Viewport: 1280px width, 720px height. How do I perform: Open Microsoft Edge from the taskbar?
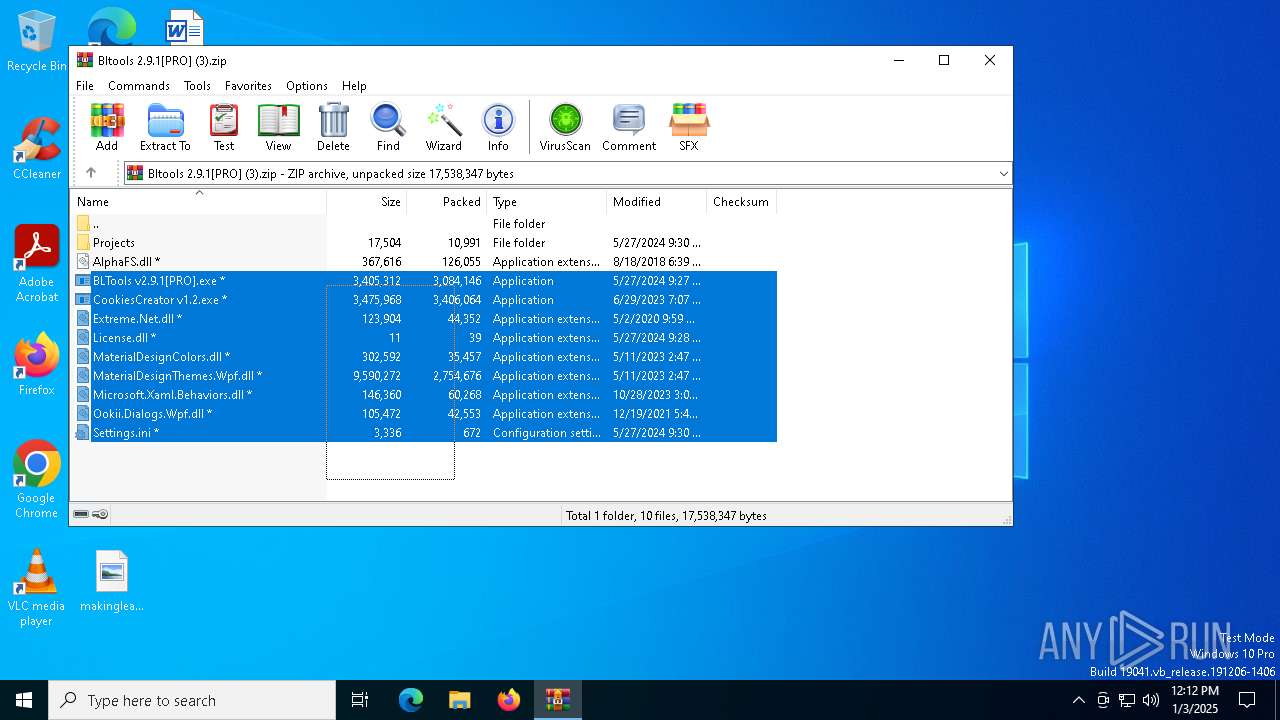tap(411, 700)
